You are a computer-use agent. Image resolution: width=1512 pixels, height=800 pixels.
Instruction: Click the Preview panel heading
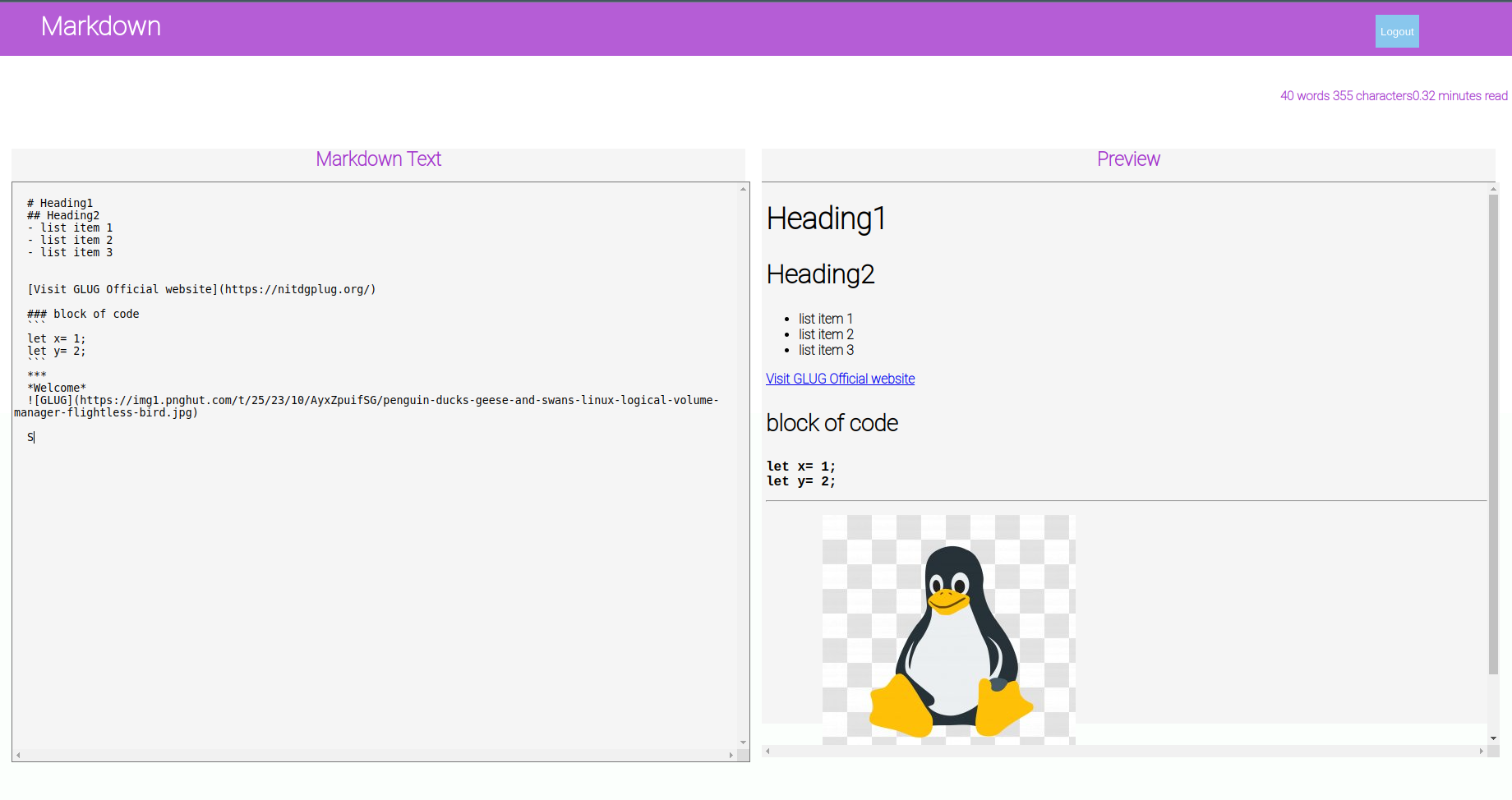[1128, 159]
